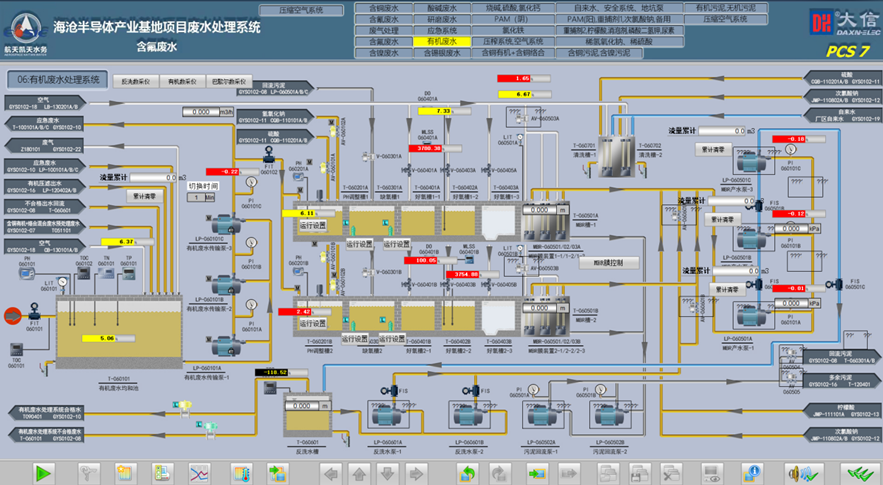
Task: Click the red circular inlet indicator
Action: [x=12, y=316]
